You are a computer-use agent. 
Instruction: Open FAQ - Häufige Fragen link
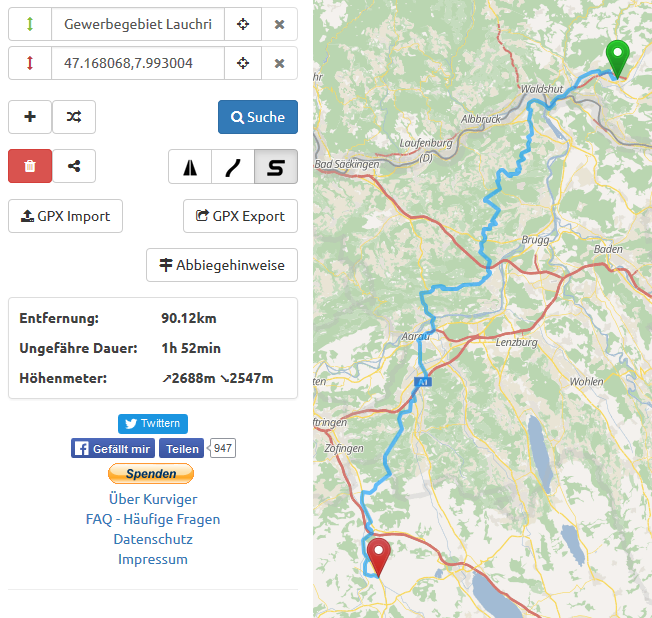coord(153,519)
